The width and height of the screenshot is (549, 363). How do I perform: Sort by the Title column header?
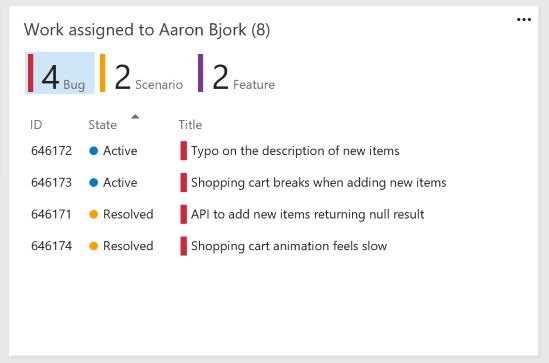(x=190, y=125)
